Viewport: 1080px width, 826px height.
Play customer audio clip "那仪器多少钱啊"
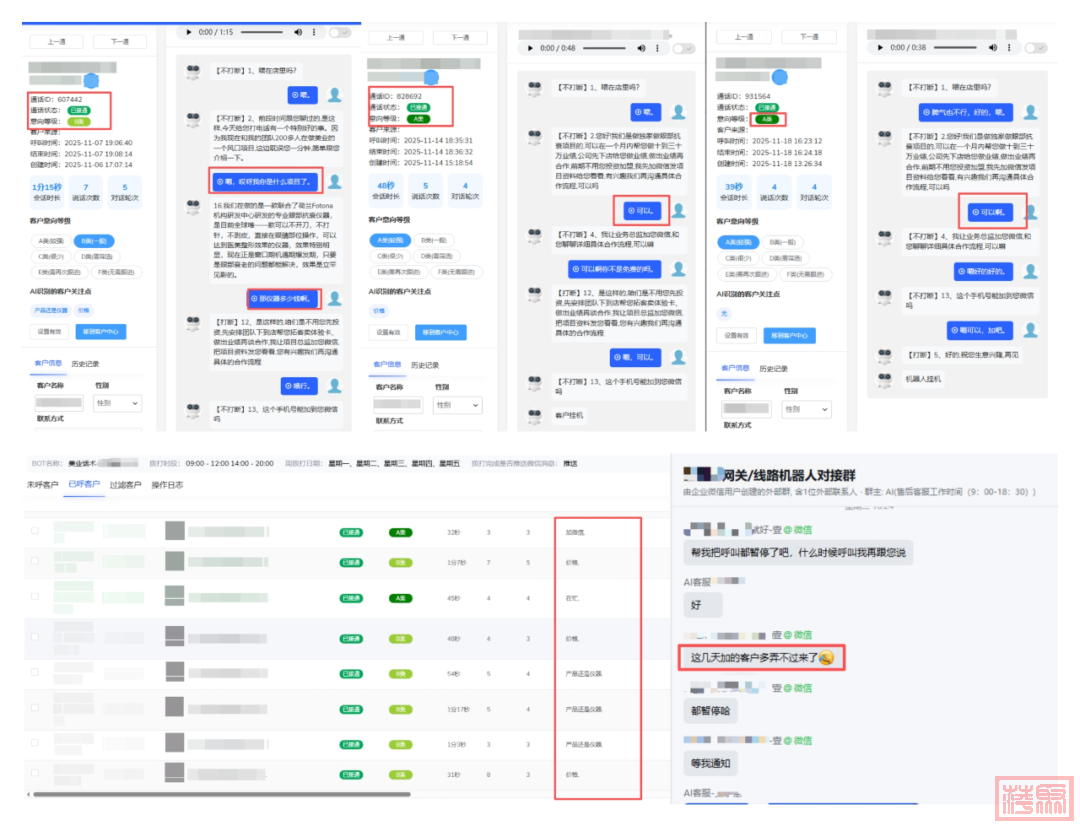coord(284,298)
